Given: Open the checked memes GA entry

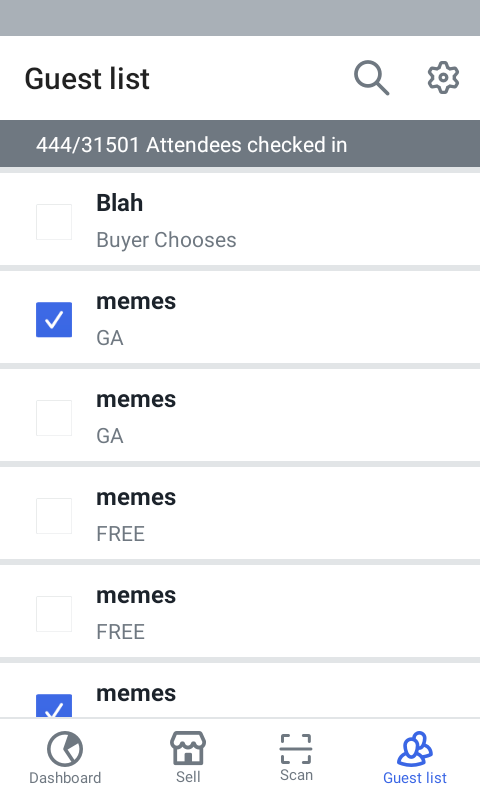Looking at the screenshot, I should click(x=240, y=320).
